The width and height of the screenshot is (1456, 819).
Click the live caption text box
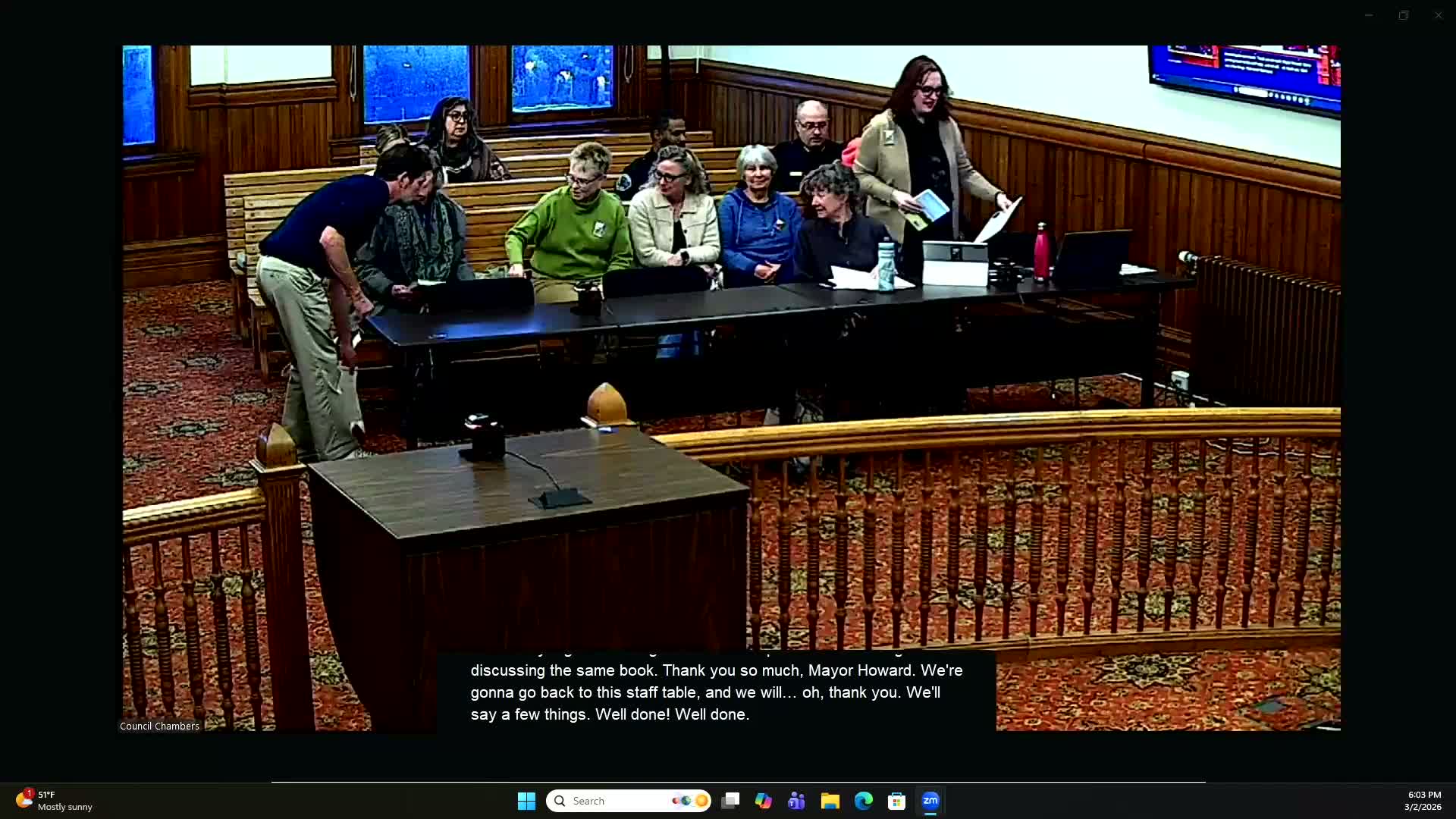(x=716, y=692)
